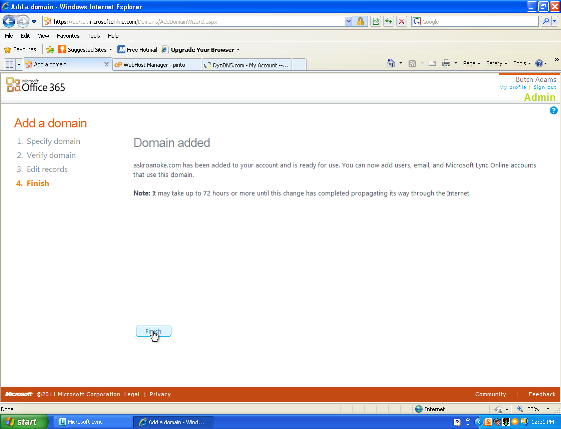The width and height of the screenshot is (561, 429).
Task: Open the File menu
Action: click(9, 36)
